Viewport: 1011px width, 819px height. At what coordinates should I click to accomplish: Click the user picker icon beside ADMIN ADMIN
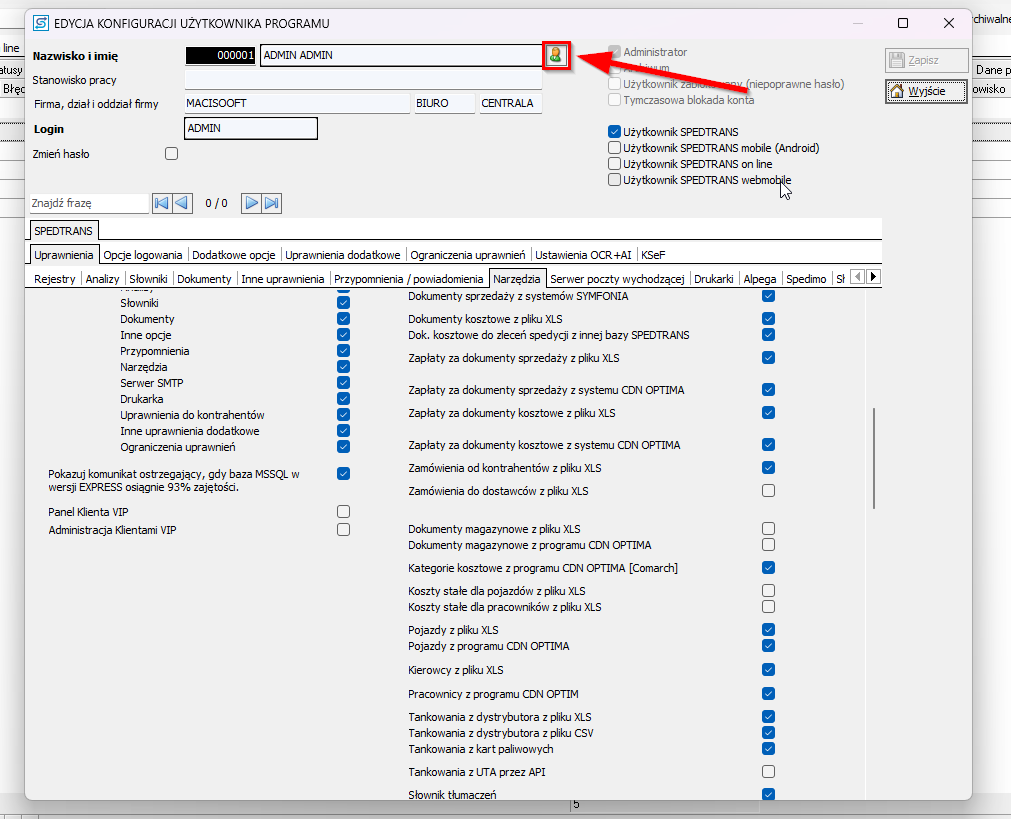point(556,55)
